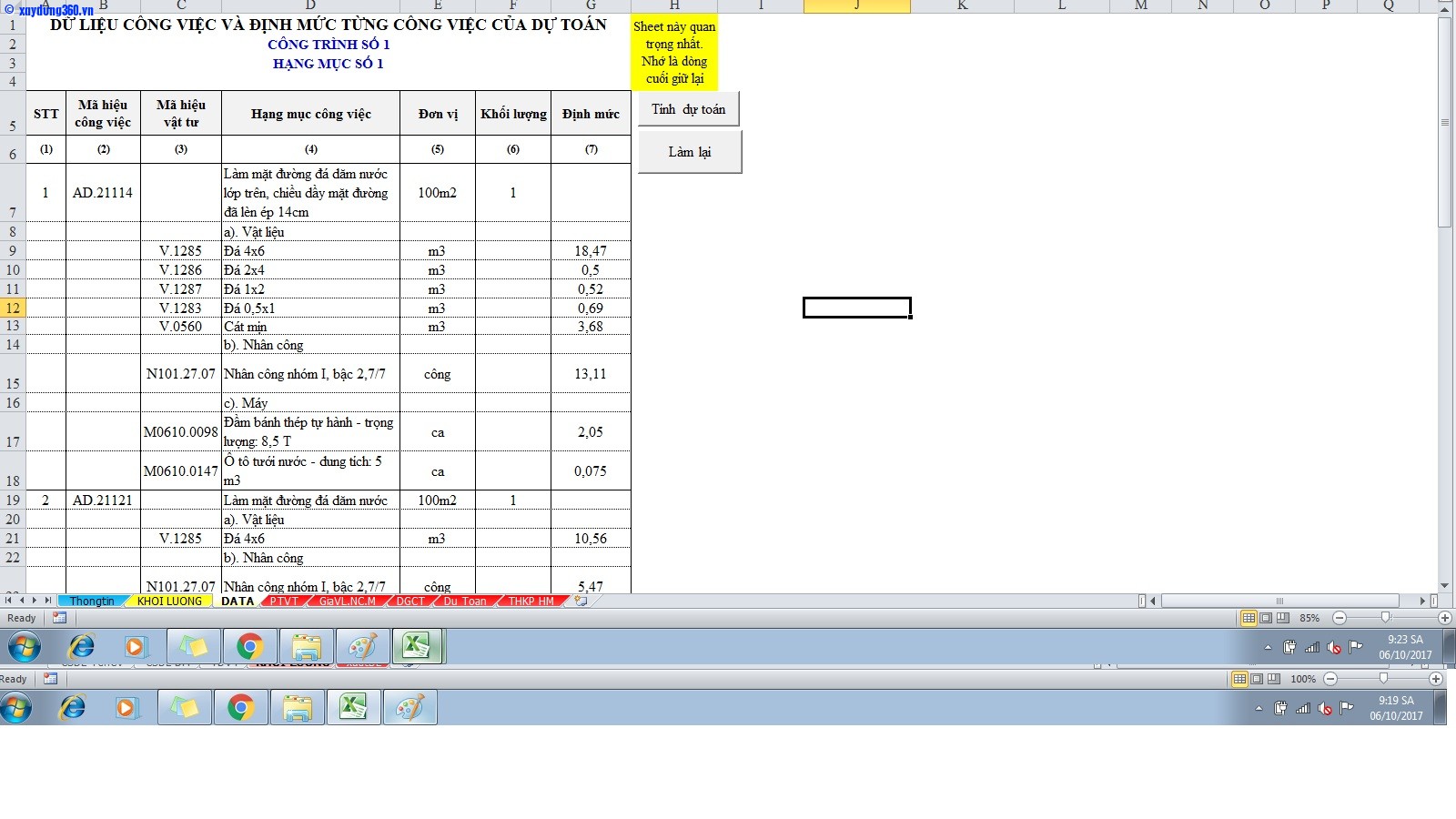
Task: Open Page Break Preview view
Action: point(1283,618)
